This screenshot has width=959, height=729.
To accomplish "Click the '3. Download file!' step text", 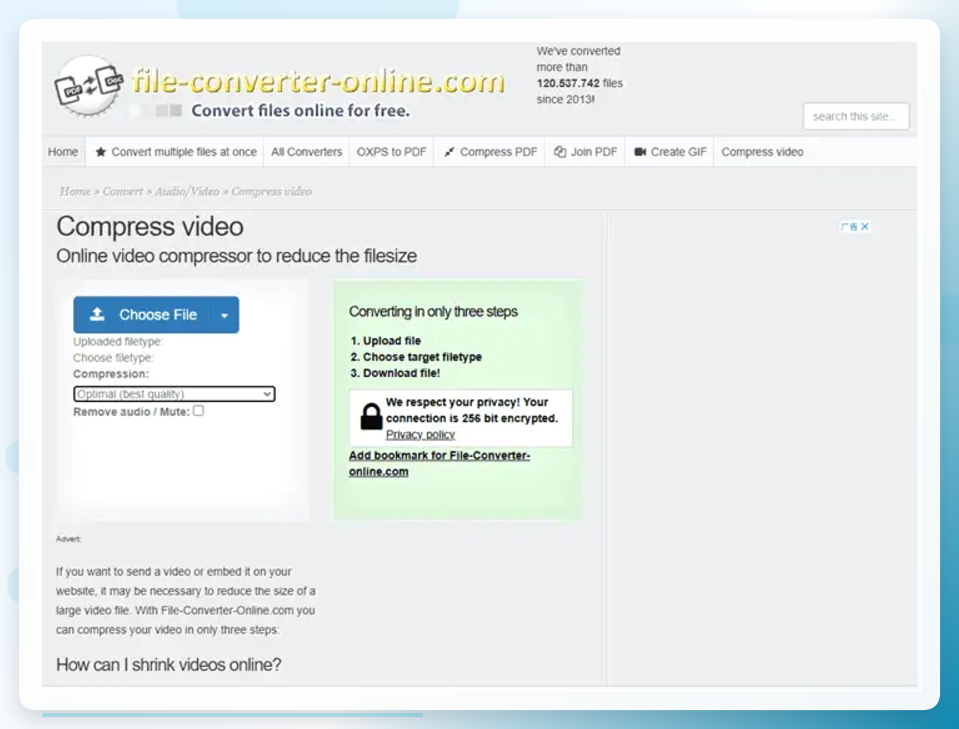I will pos(395,373).
